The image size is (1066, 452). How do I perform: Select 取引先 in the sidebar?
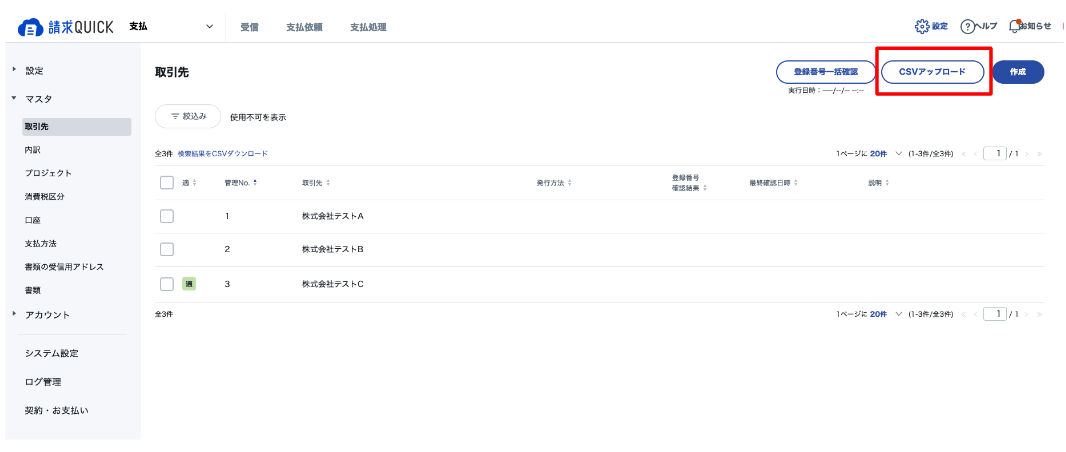click(76, 126)
